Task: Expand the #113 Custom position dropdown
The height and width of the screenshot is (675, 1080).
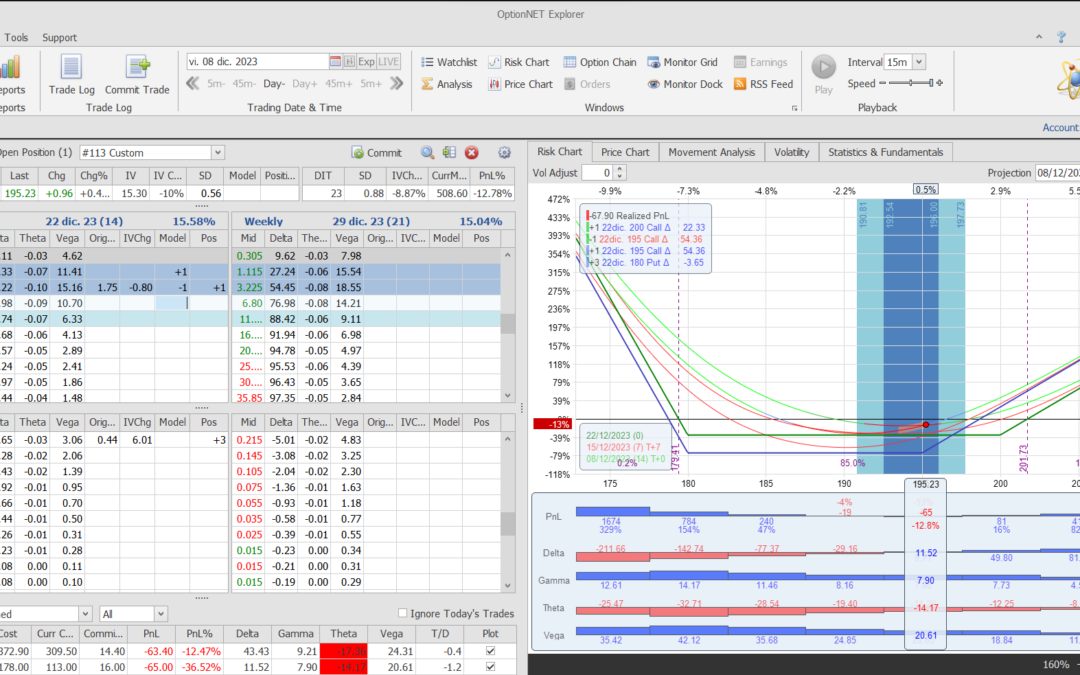Action: (x=218, y=153)
